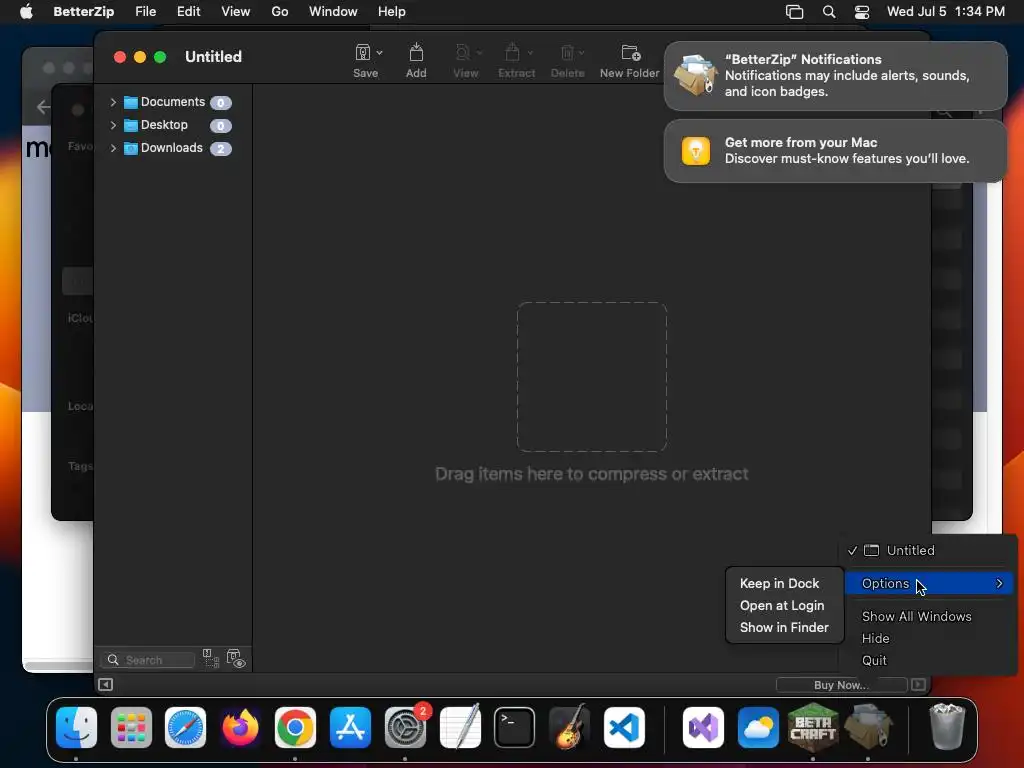Click the dashed drop zone box
This screenshot has width=1024, height=768.
592,377
